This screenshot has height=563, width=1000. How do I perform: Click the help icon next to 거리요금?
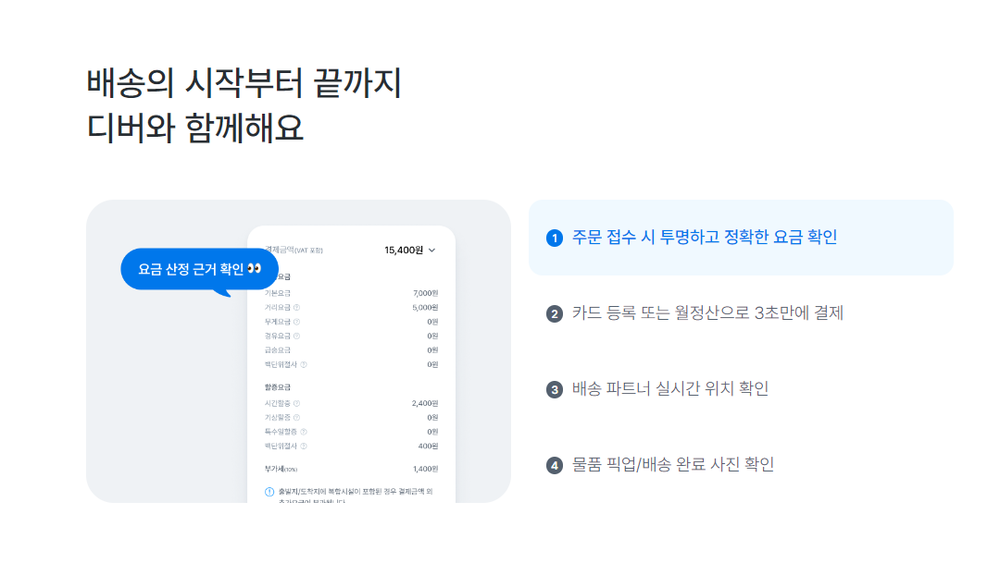click(297, 308)
